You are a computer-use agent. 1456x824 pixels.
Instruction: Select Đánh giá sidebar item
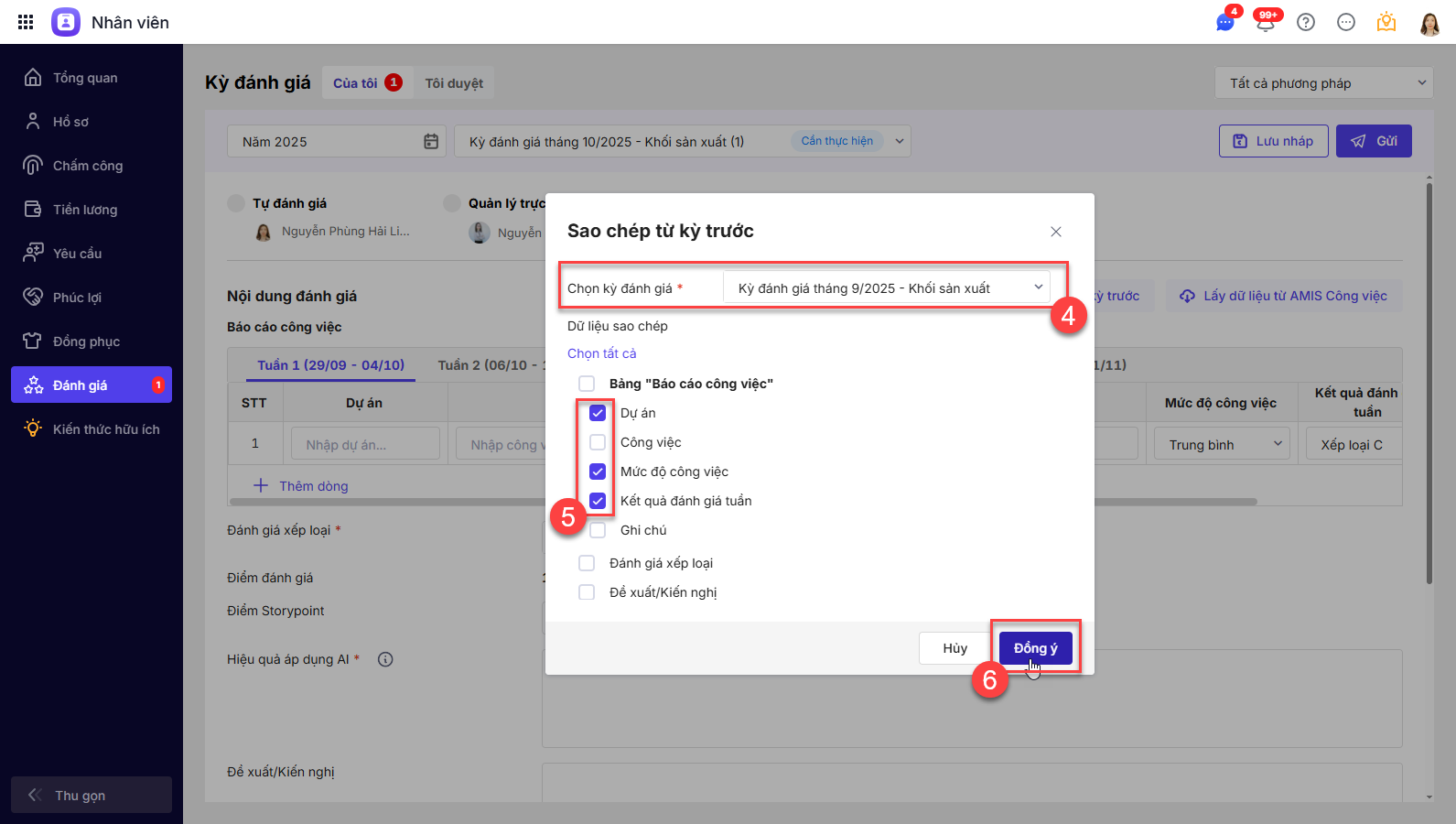(92, 385)
